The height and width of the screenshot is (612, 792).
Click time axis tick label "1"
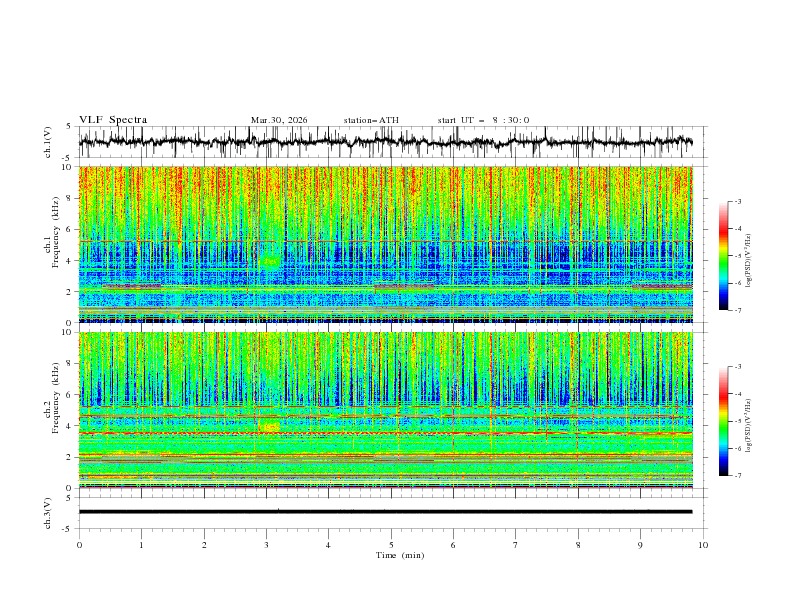141,545
